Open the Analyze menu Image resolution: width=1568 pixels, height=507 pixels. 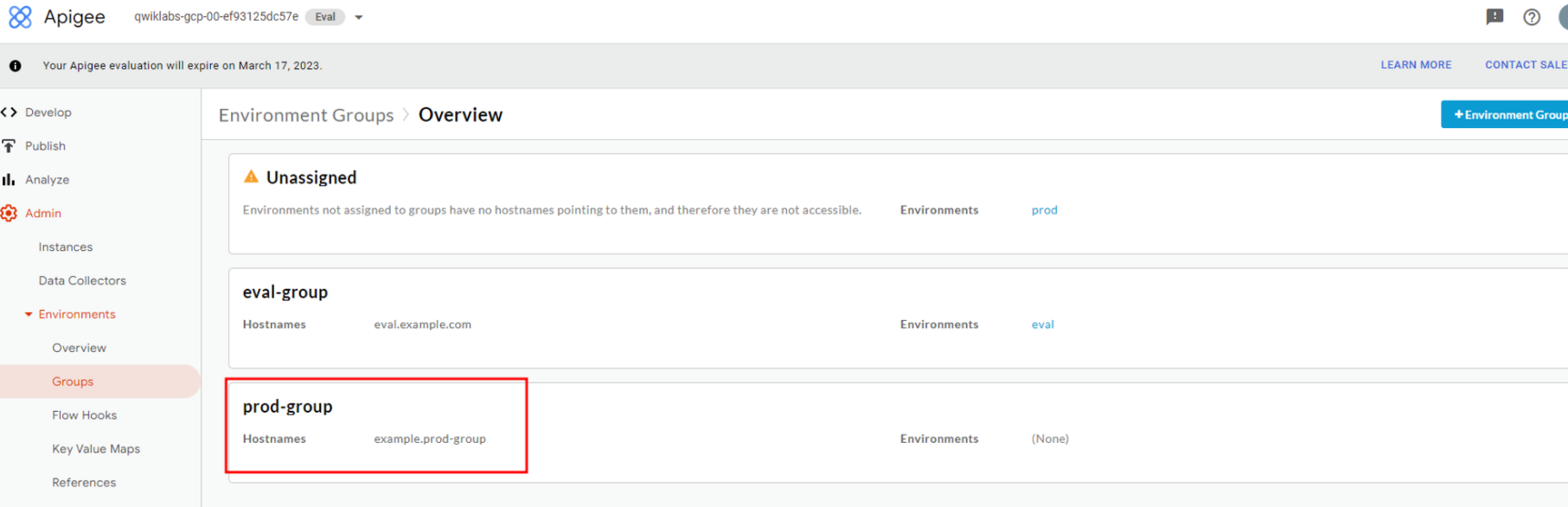pos(47,180)
